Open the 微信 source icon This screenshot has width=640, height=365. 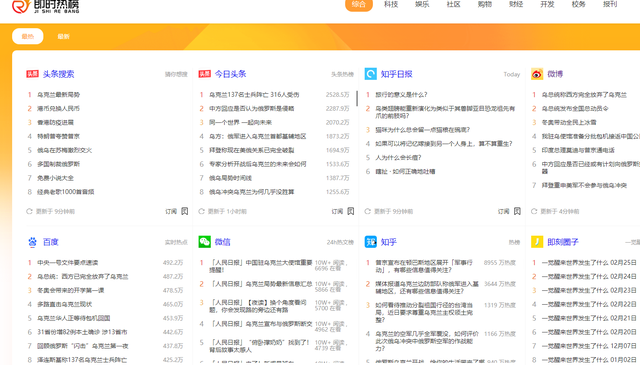[204, 242]
